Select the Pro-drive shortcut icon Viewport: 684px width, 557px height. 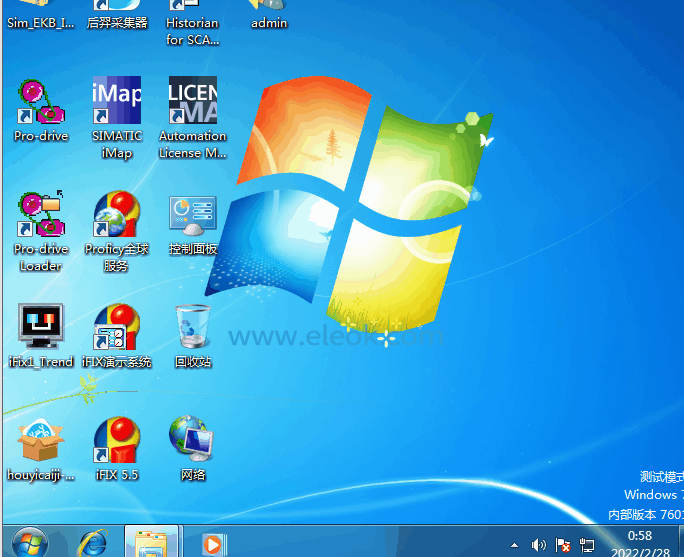(41, 111)
